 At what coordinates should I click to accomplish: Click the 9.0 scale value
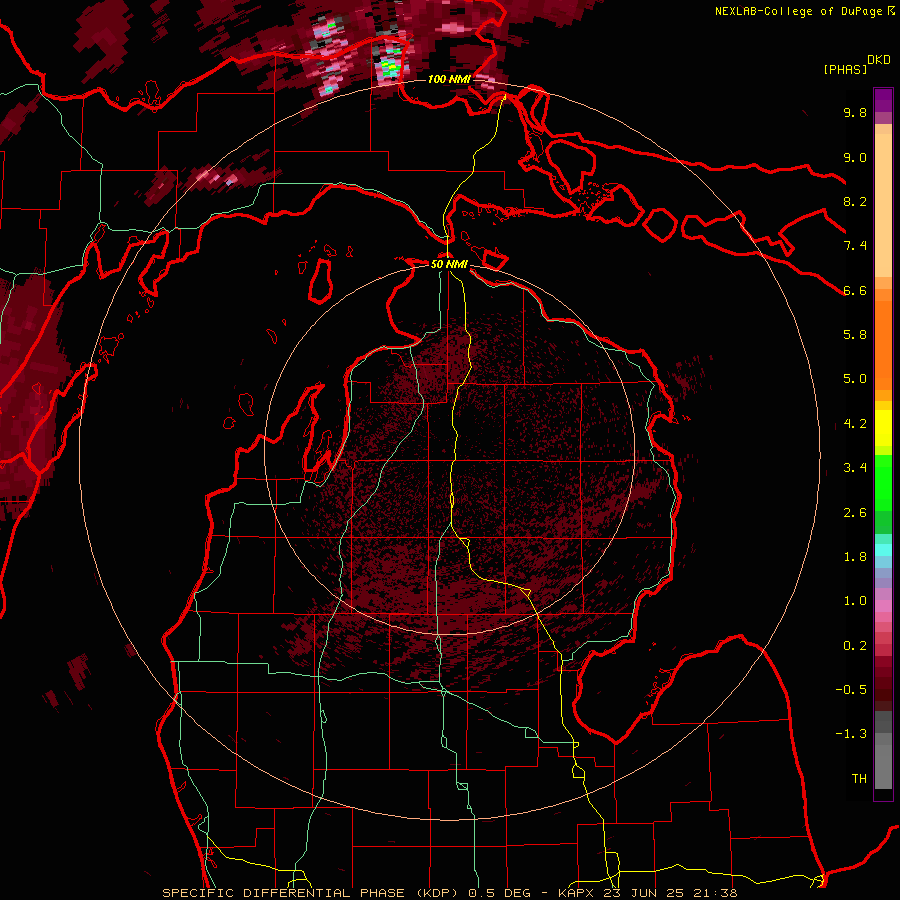point(855,157)
